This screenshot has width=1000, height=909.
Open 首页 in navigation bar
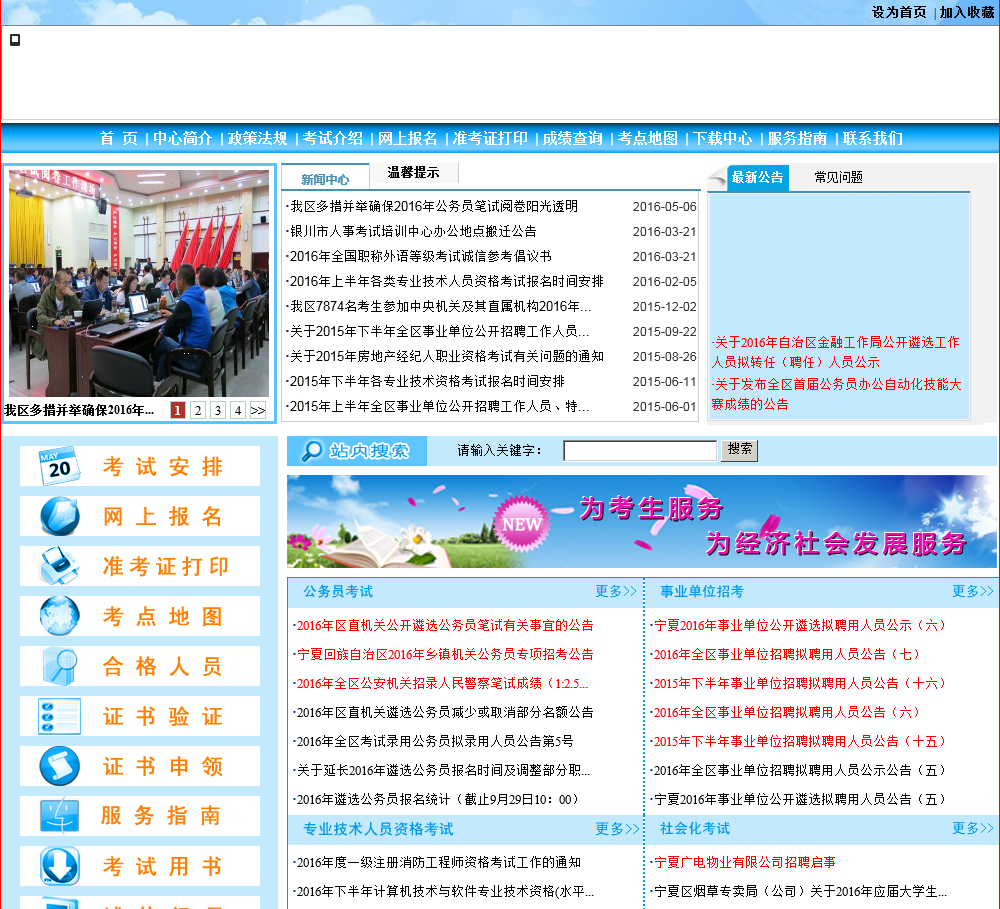tap(119, 138)
